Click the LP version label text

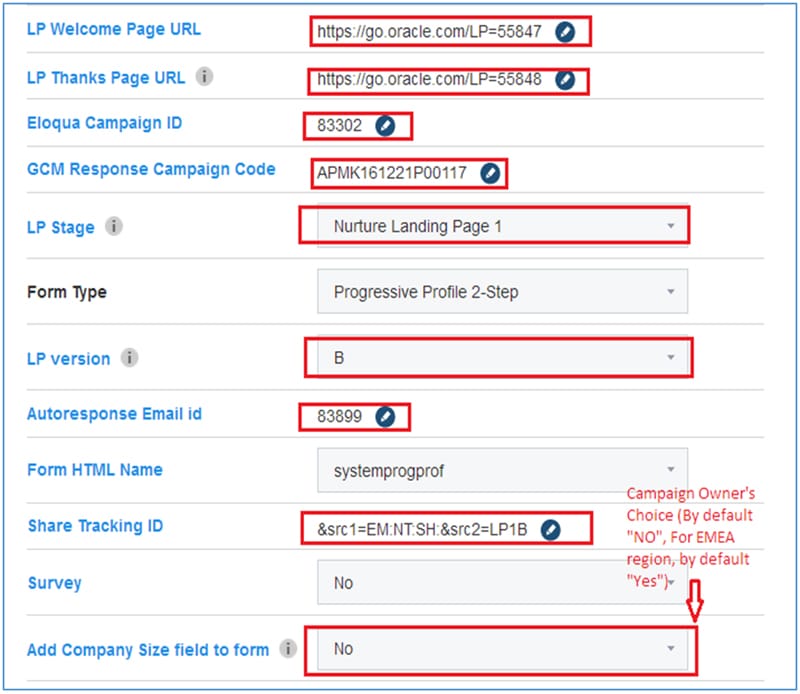(x=68, y=359)
